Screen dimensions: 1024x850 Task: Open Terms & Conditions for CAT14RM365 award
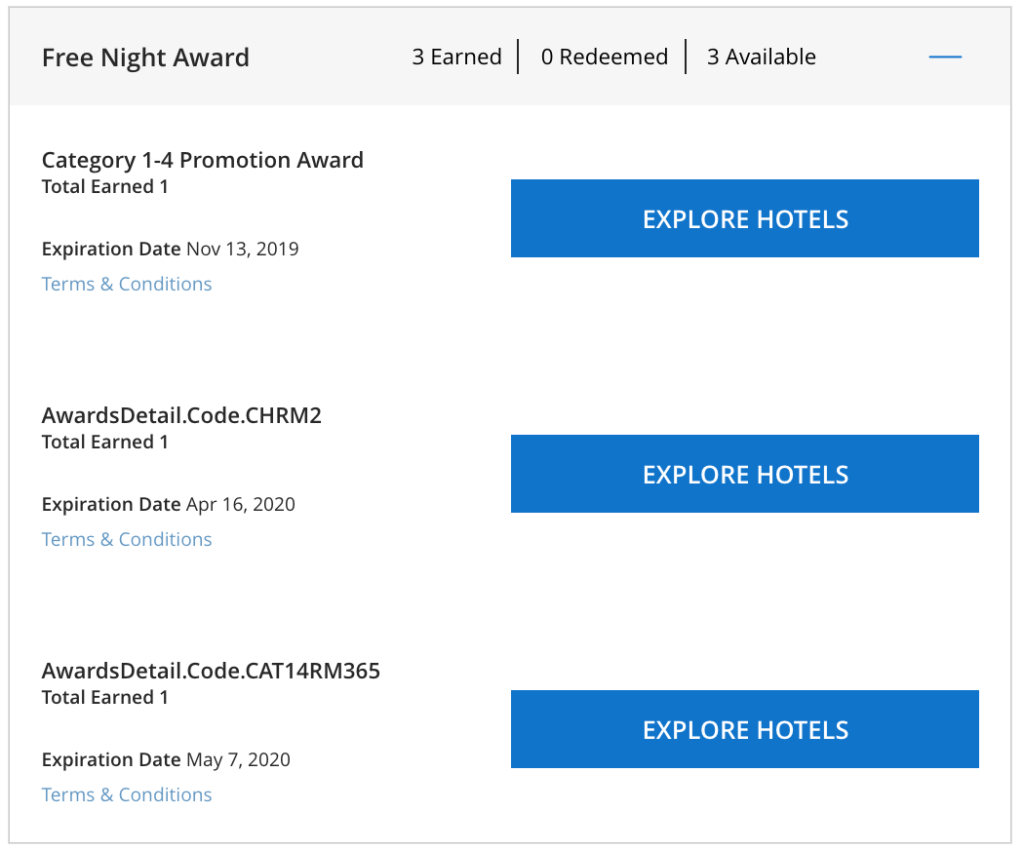click(x=126, y=794)
